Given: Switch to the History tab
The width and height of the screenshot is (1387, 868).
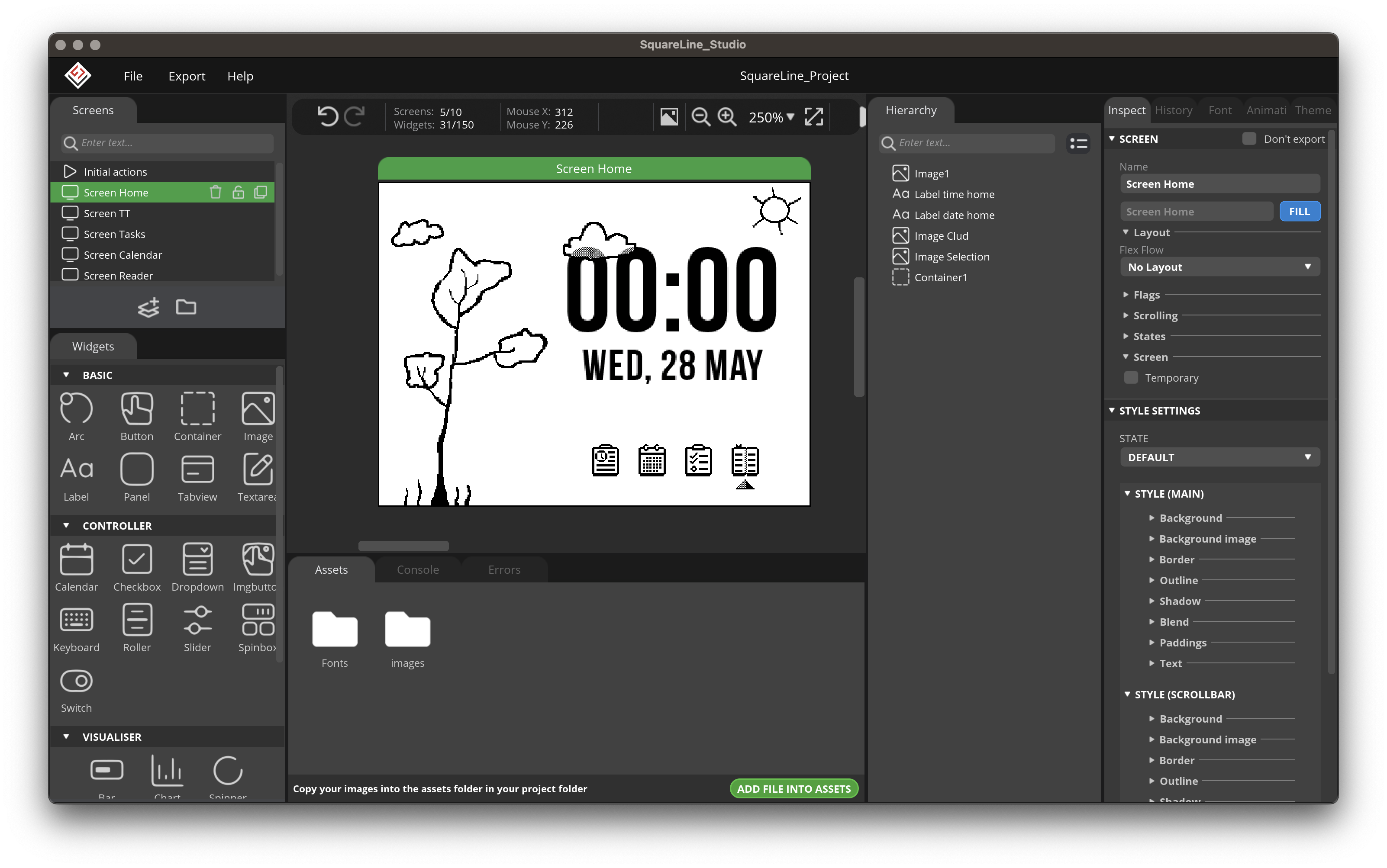Looking at the screenshot, I should pos(1173,110).
